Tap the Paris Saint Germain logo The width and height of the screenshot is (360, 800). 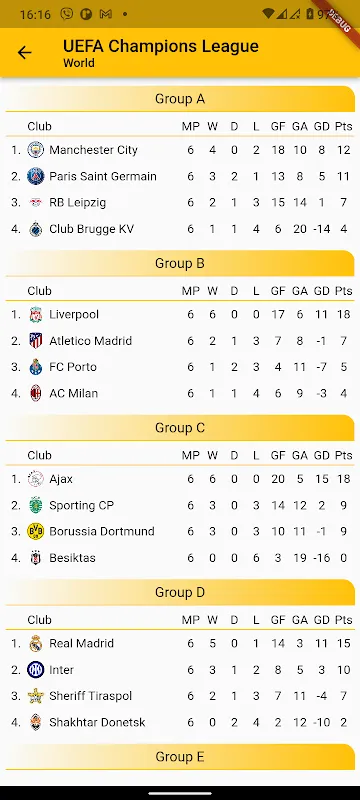pyautogui.click(x=36, y=177)
